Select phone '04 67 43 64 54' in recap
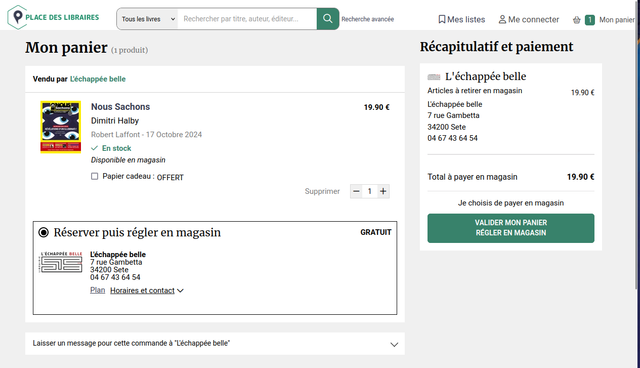This screenshot has width=640, height=368. pyautogui.click(x=452, y=138)
